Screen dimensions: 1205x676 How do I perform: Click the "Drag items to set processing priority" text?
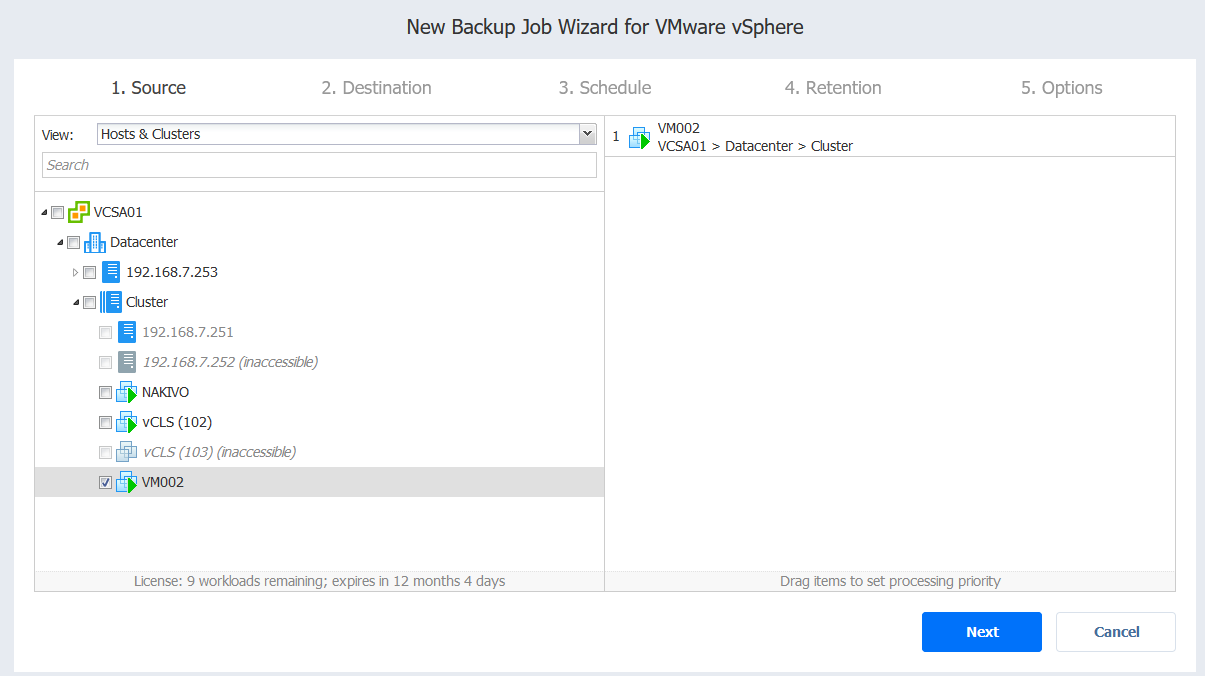890,581
